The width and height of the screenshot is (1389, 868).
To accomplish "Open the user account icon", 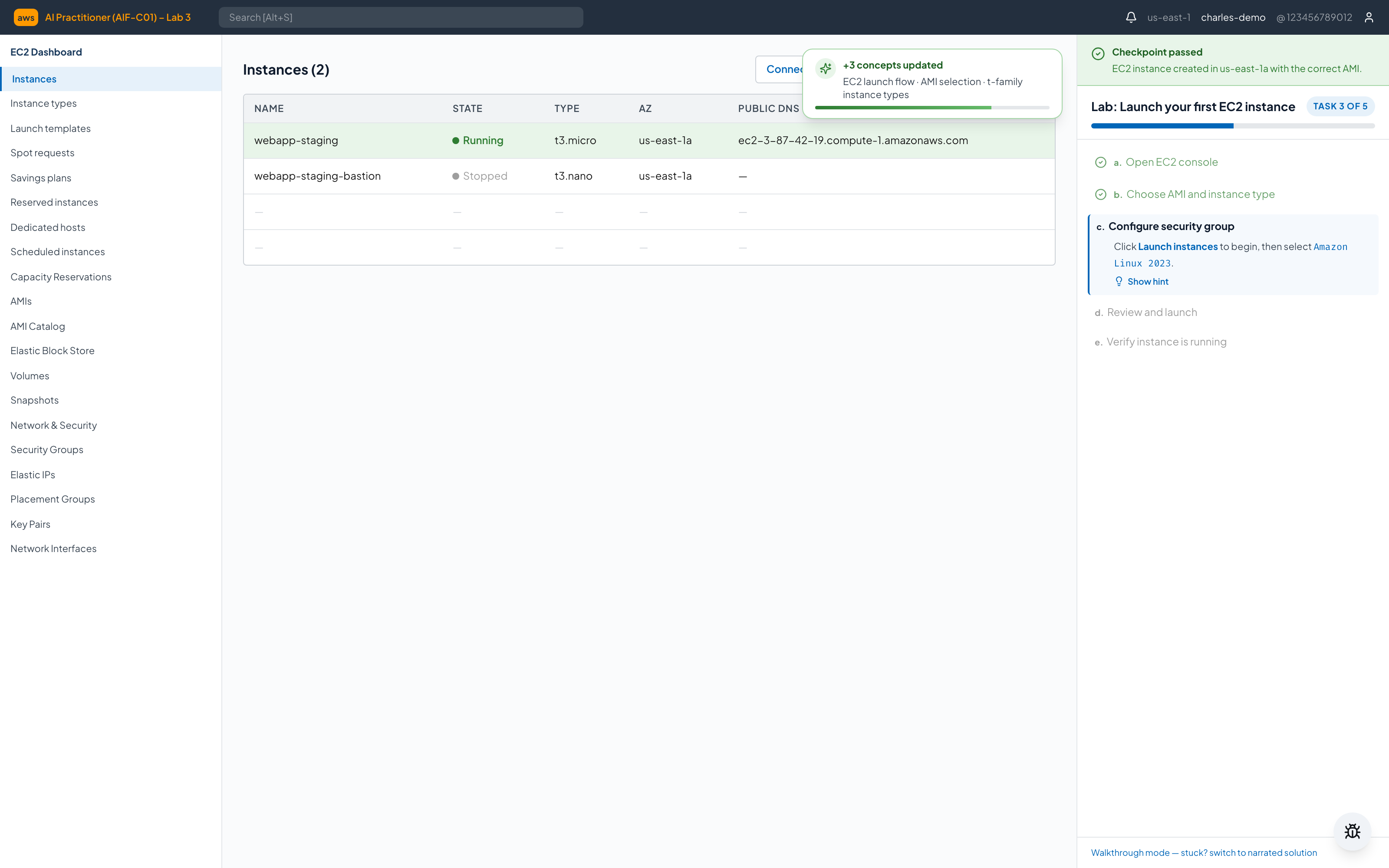I will click(x=1369, y=17).
